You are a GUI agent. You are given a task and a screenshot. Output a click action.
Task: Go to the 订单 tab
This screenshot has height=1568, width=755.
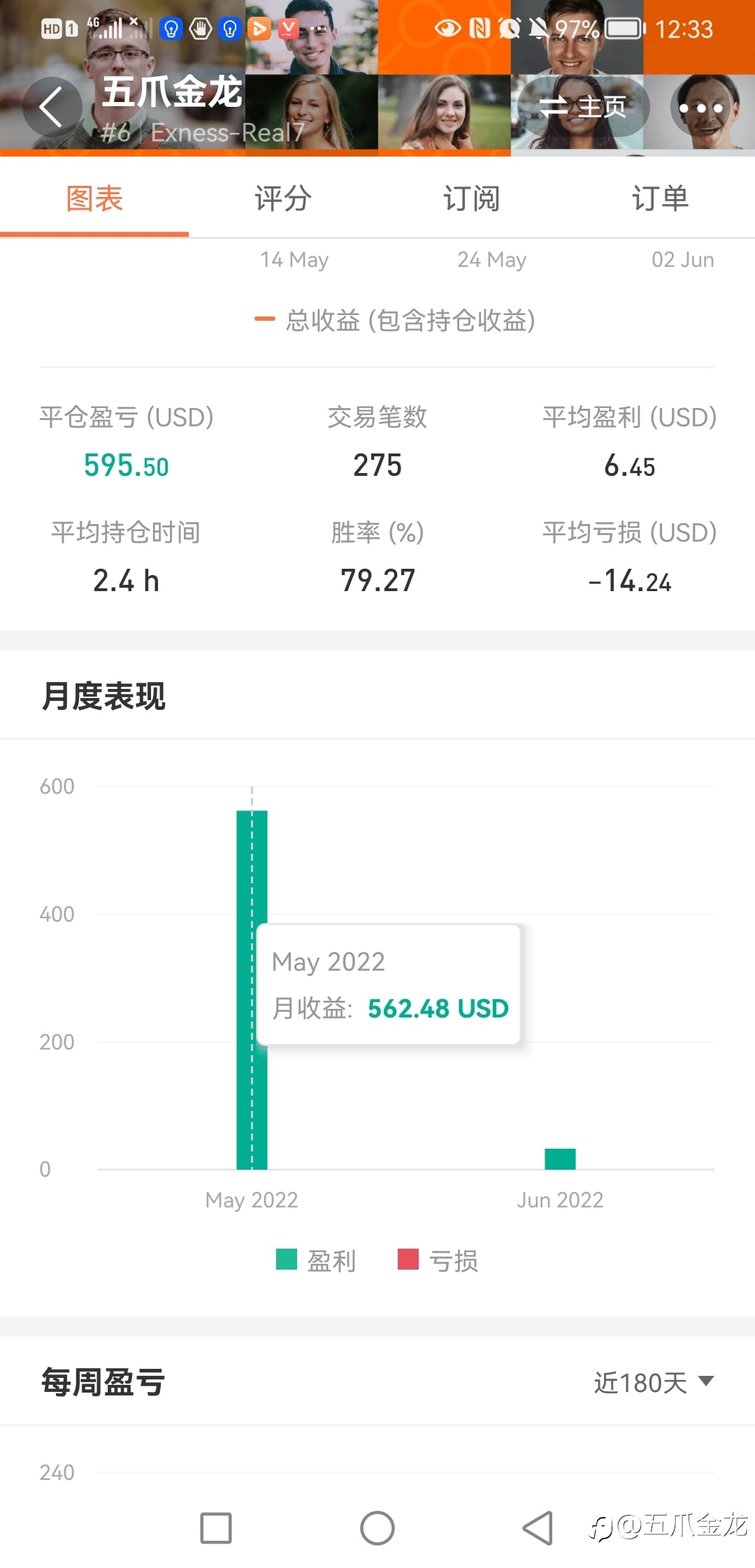661,198
